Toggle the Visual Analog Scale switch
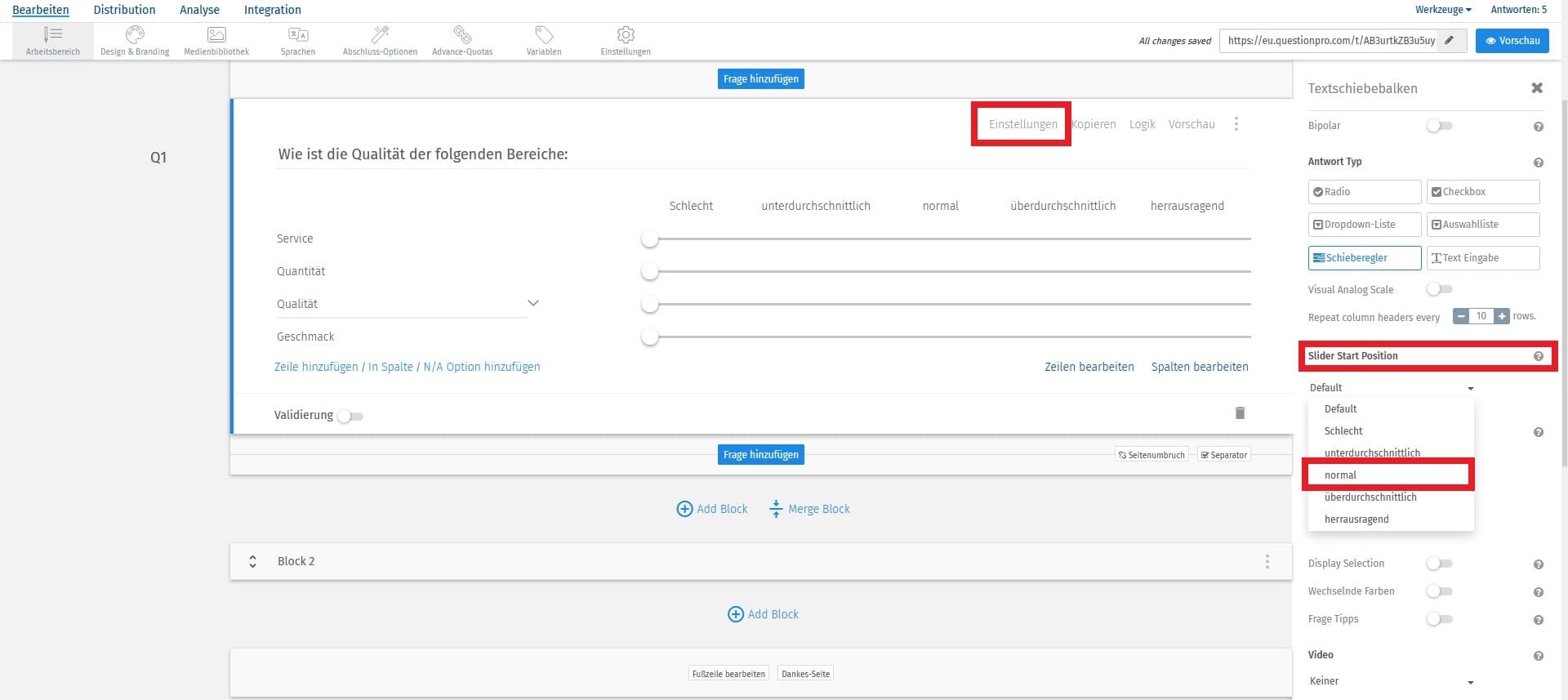 click(1439, 289)
